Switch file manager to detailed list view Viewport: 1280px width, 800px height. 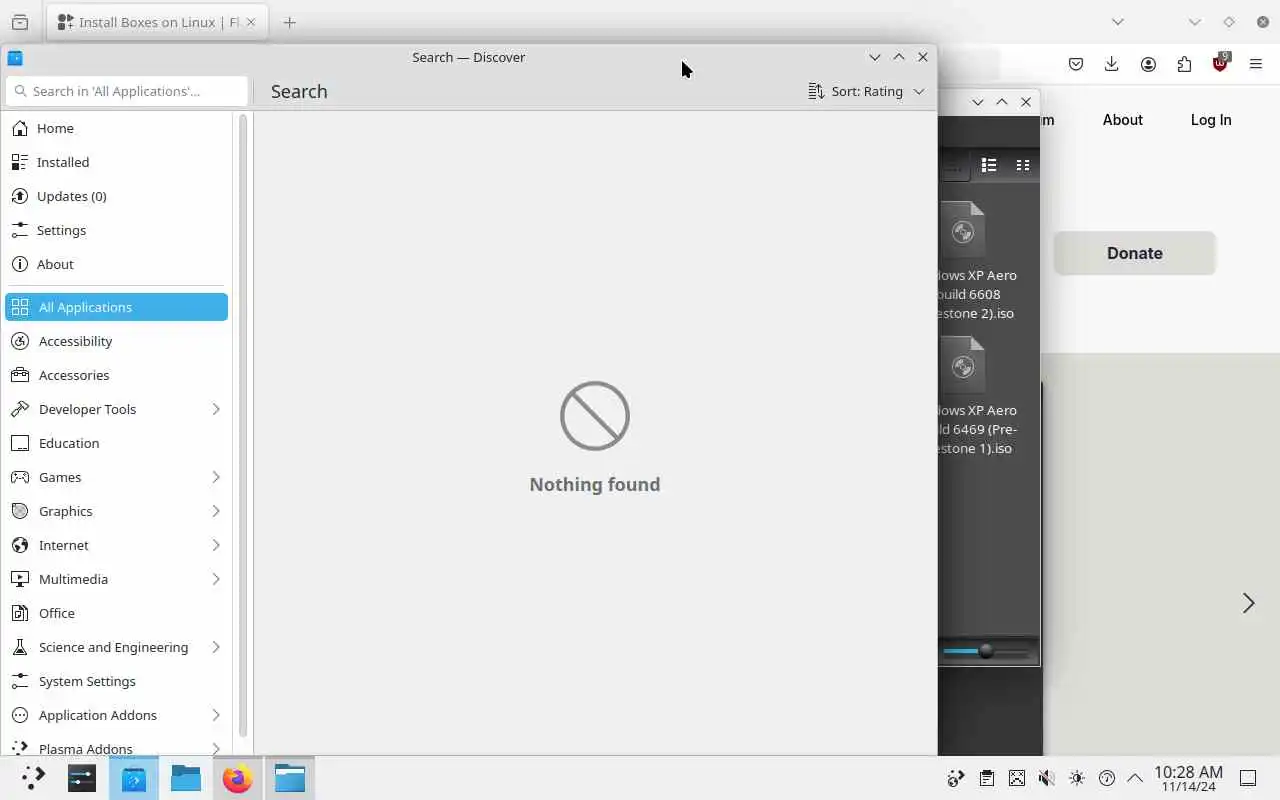(x=989, y=165)
